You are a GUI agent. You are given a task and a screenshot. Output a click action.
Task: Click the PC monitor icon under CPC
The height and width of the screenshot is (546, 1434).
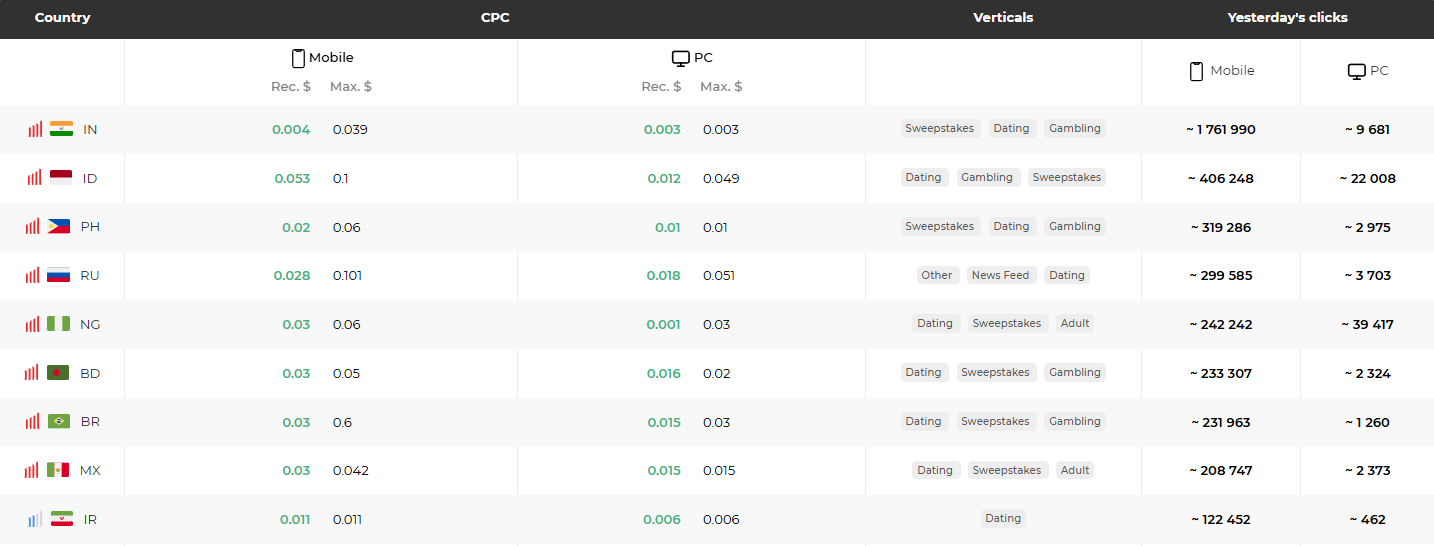coord(680,58)
